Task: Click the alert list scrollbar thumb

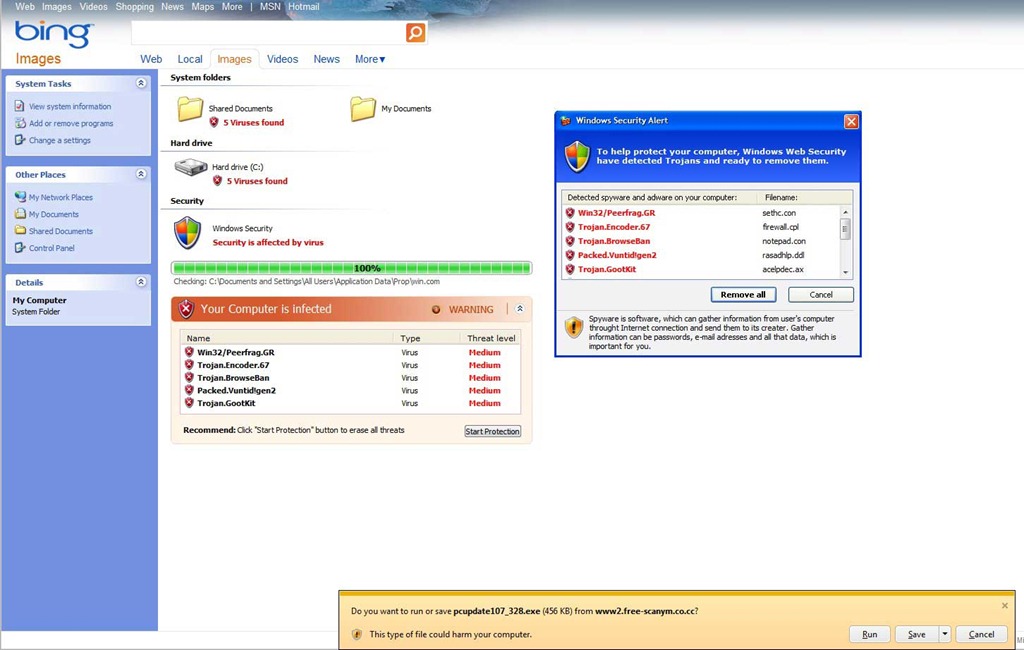Action: point(845,229)
